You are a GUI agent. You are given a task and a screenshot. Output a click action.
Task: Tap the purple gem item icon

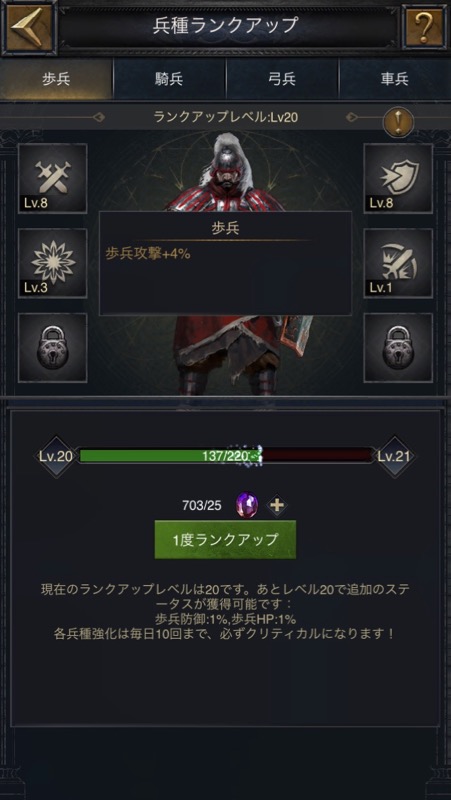tap(246, 506)
